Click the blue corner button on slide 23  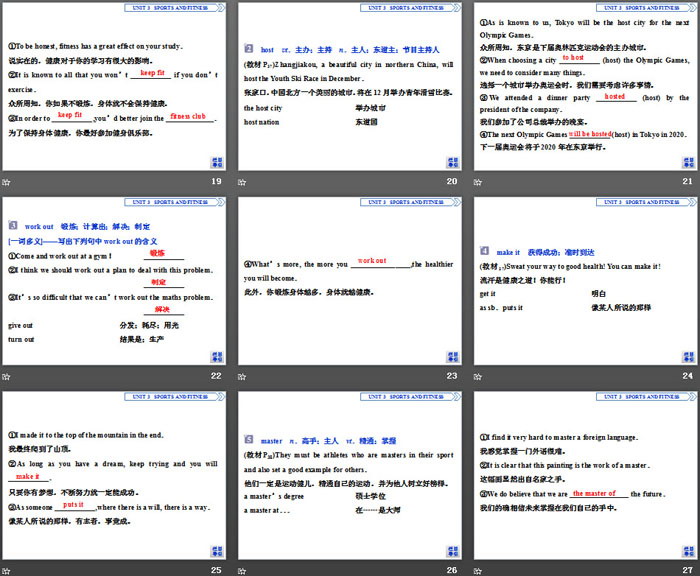(452, 357)
